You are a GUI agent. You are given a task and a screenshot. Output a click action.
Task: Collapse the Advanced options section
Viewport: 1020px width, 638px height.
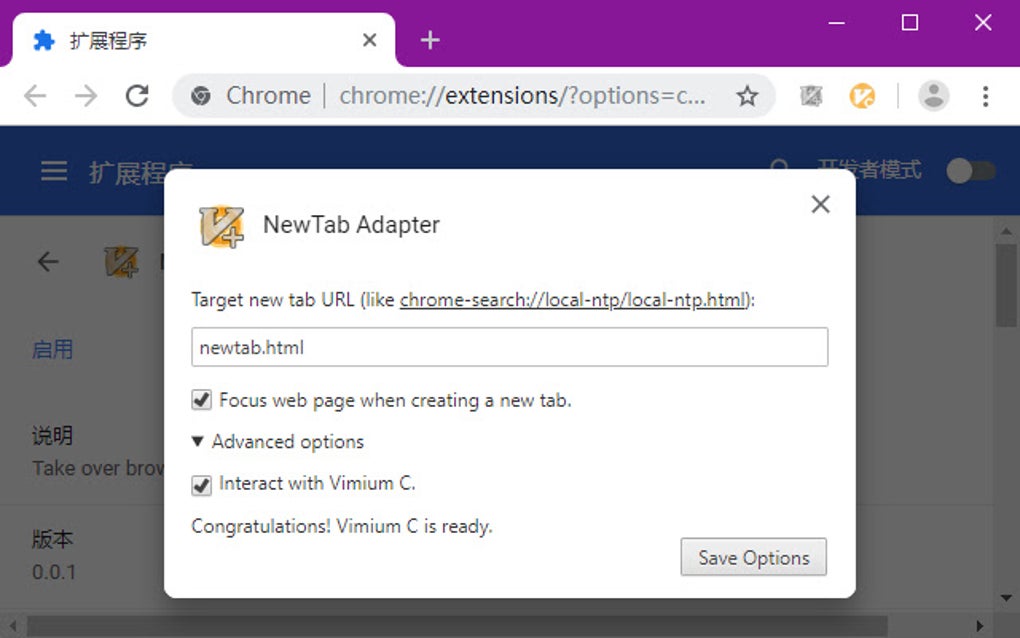(278, 441)
